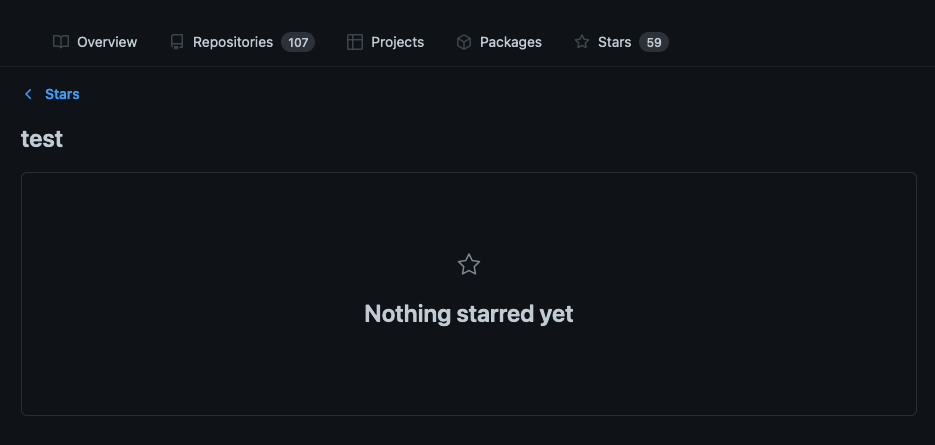
Task: Click the back chevron beside Stars
Action: pos(28,94)
